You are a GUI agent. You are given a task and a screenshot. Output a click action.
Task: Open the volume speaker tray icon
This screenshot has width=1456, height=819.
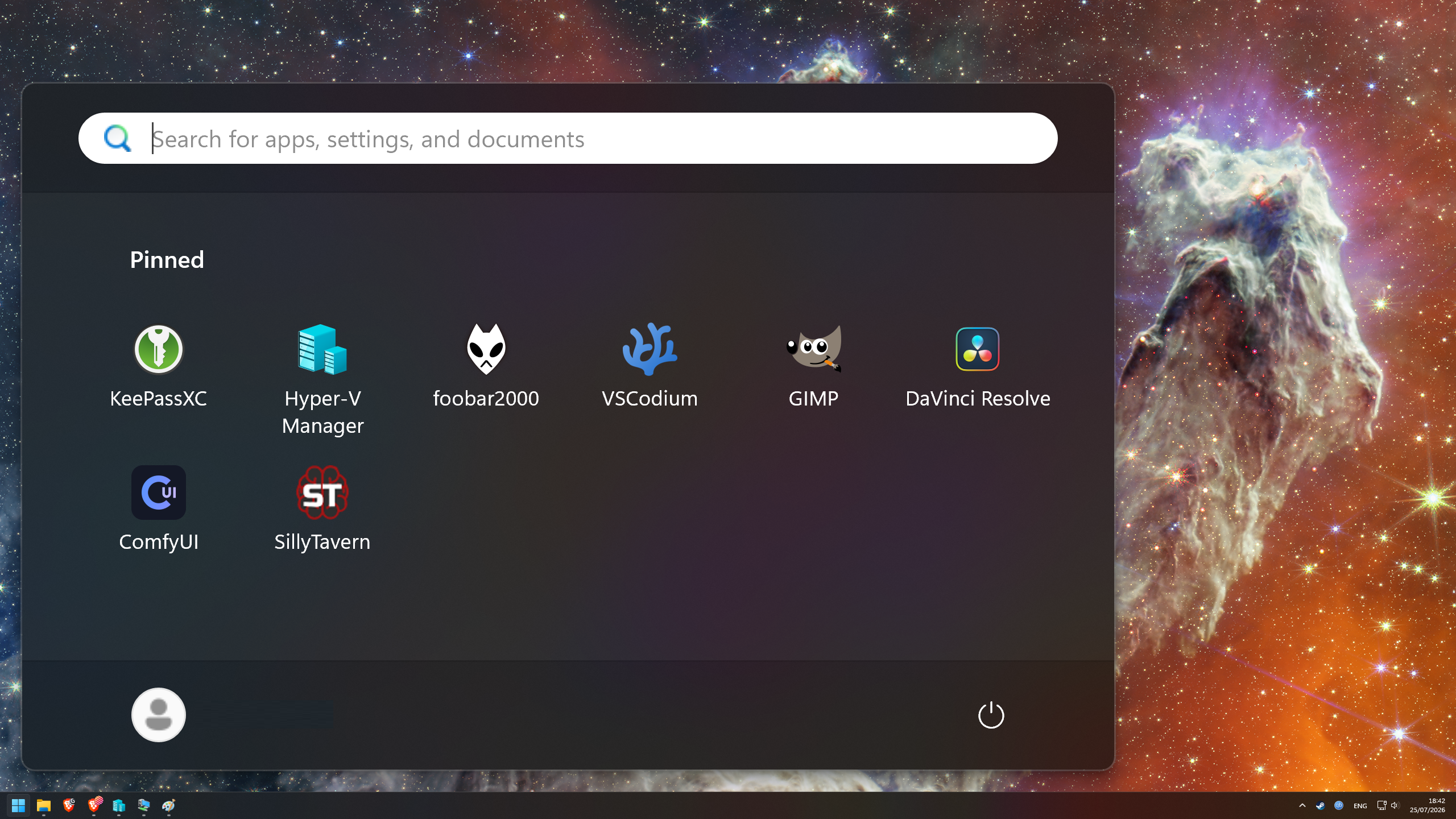1395,805
